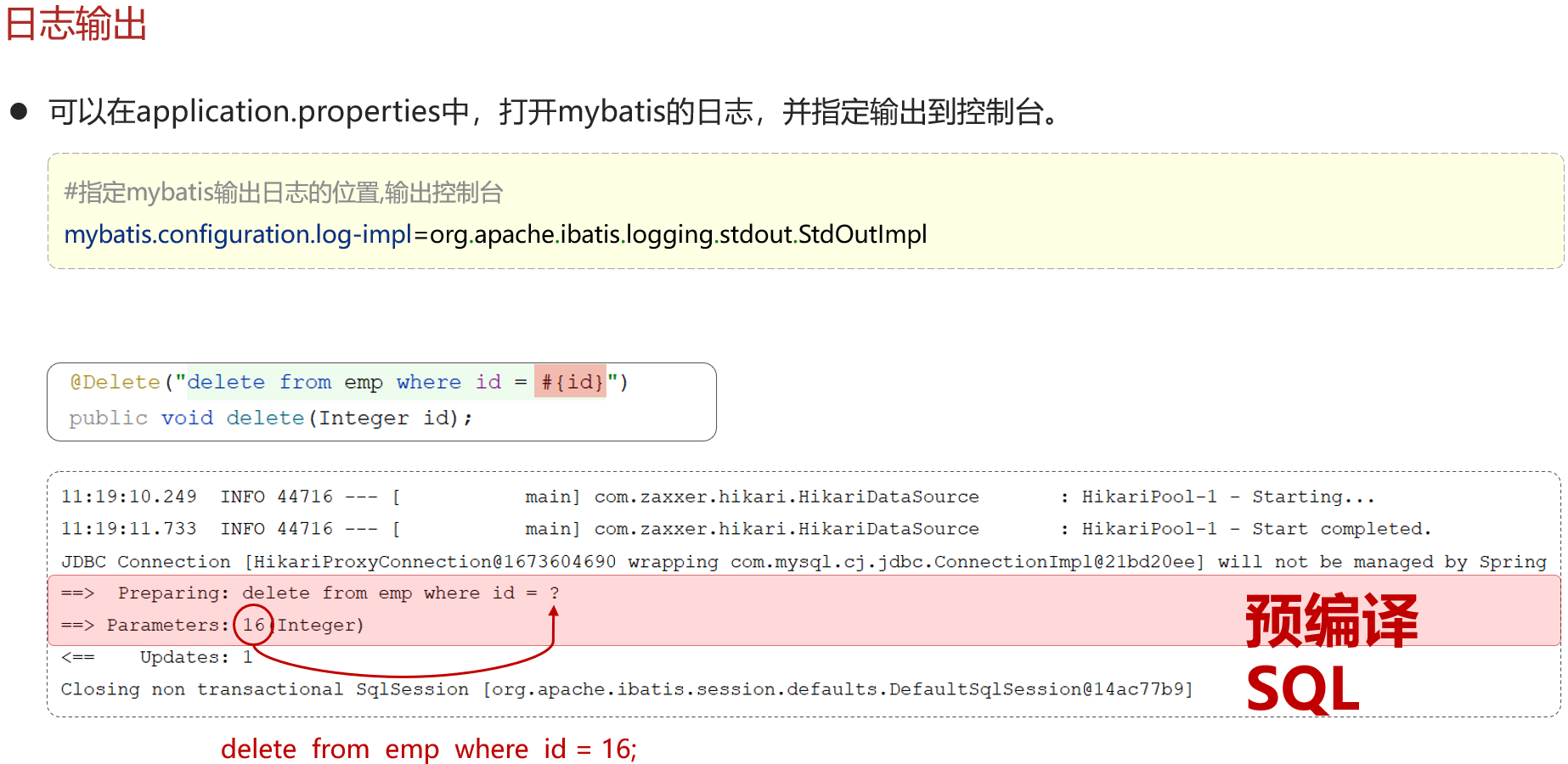Click the HikariPool-1 - Starting... log message
Viewport: 1568px width, 764px height.
click(1227, 497)
